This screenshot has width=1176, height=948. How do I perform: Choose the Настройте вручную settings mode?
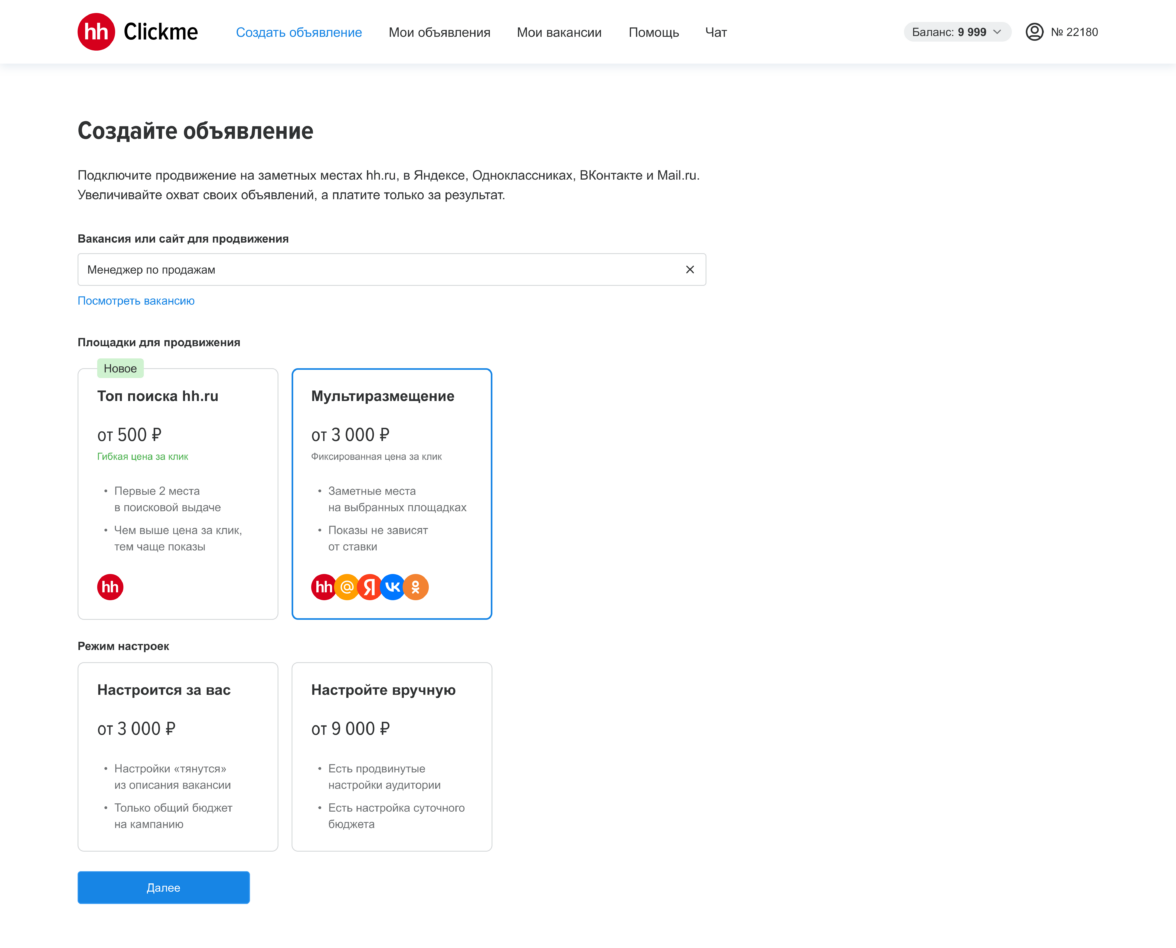coord(392,756)
